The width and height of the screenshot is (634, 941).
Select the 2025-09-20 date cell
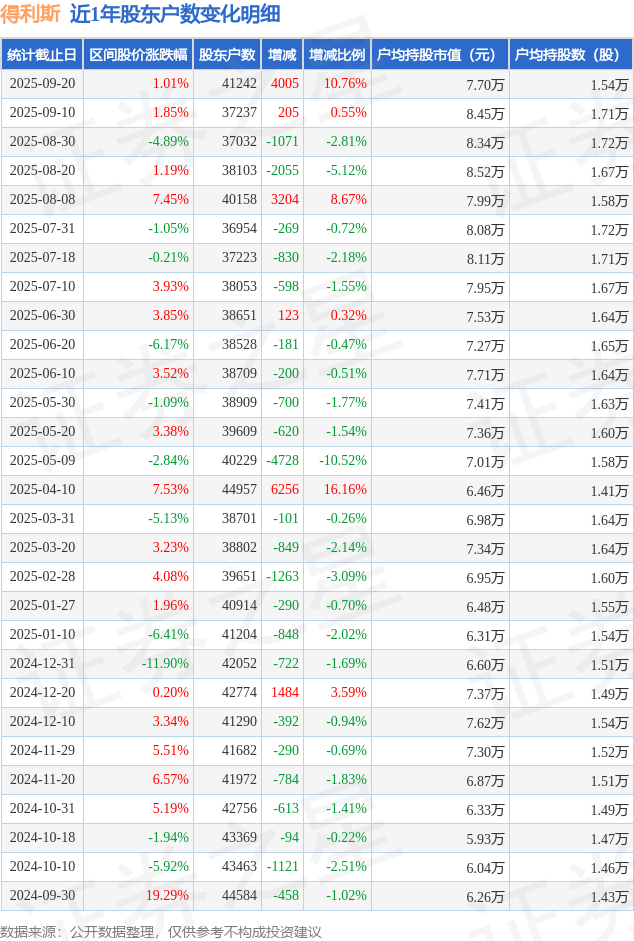point(42,84)
